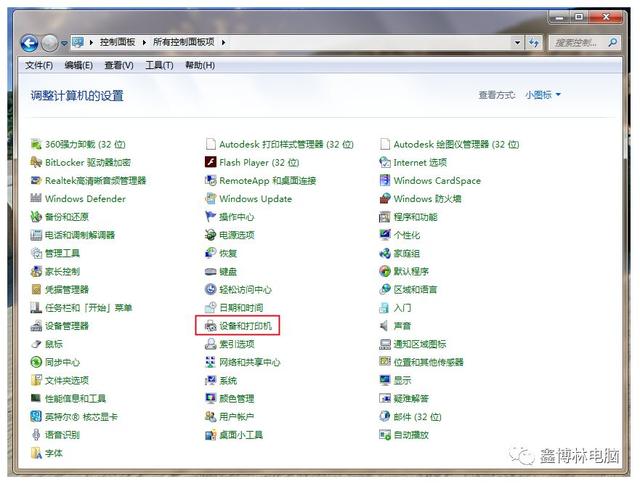Open the 默认程序 icon

click(x=385, y=271)
